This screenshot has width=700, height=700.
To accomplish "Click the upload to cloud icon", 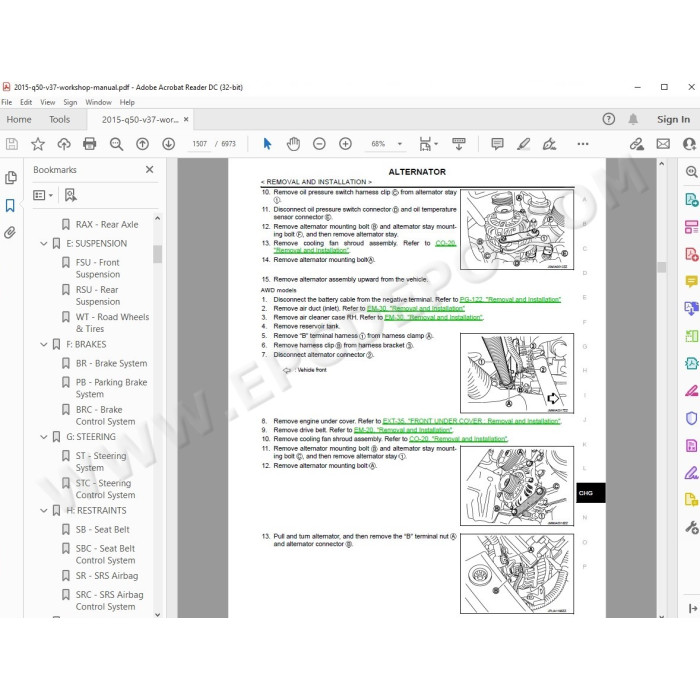I will [64, 144].
